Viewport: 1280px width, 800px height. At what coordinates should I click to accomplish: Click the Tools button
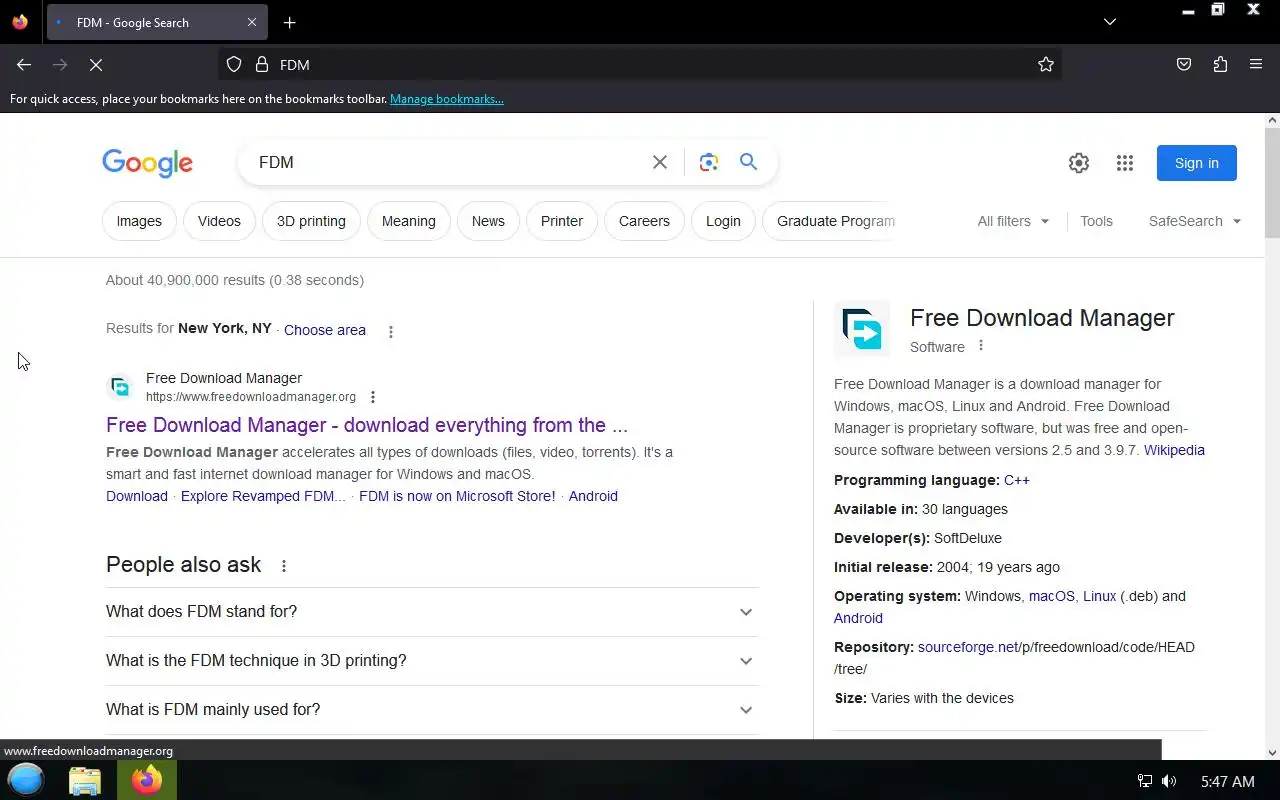coord(1096,221)
